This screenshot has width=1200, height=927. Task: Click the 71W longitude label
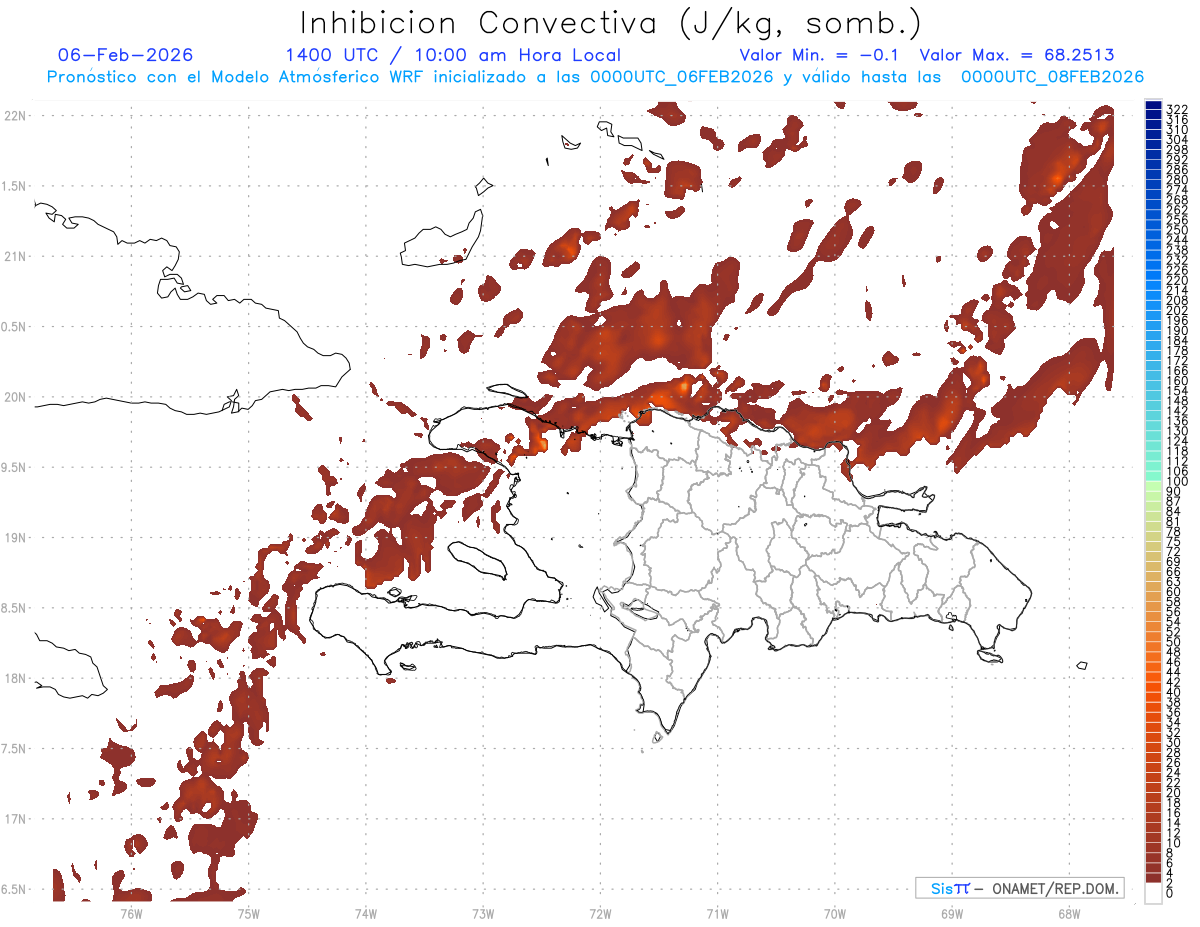pyautogui.click(x=717, y=913)
